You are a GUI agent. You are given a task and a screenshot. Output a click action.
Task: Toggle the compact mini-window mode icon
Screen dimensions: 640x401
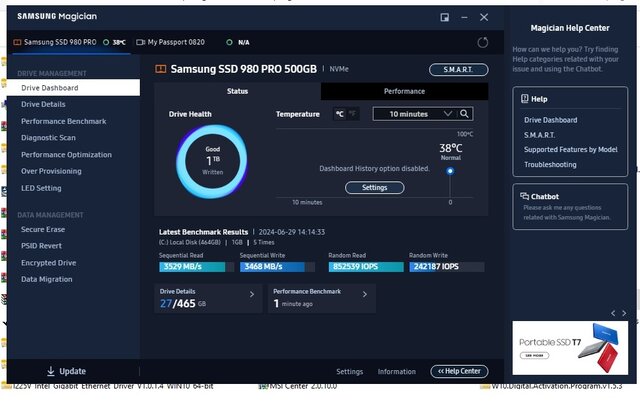click(x=444, y=17)
